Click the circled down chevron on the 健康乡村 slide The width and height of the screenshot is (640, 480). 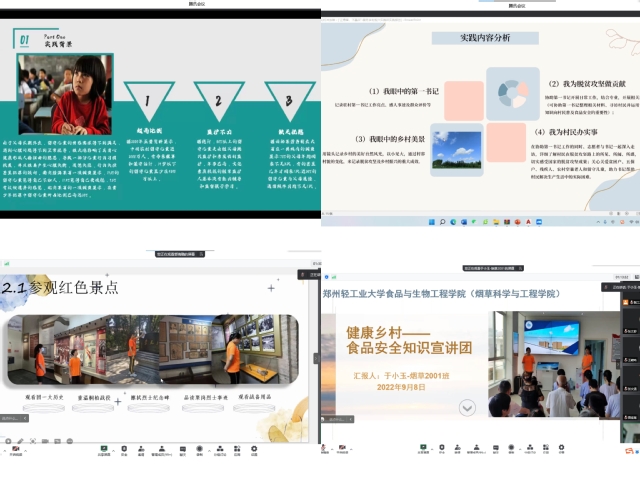467,407
